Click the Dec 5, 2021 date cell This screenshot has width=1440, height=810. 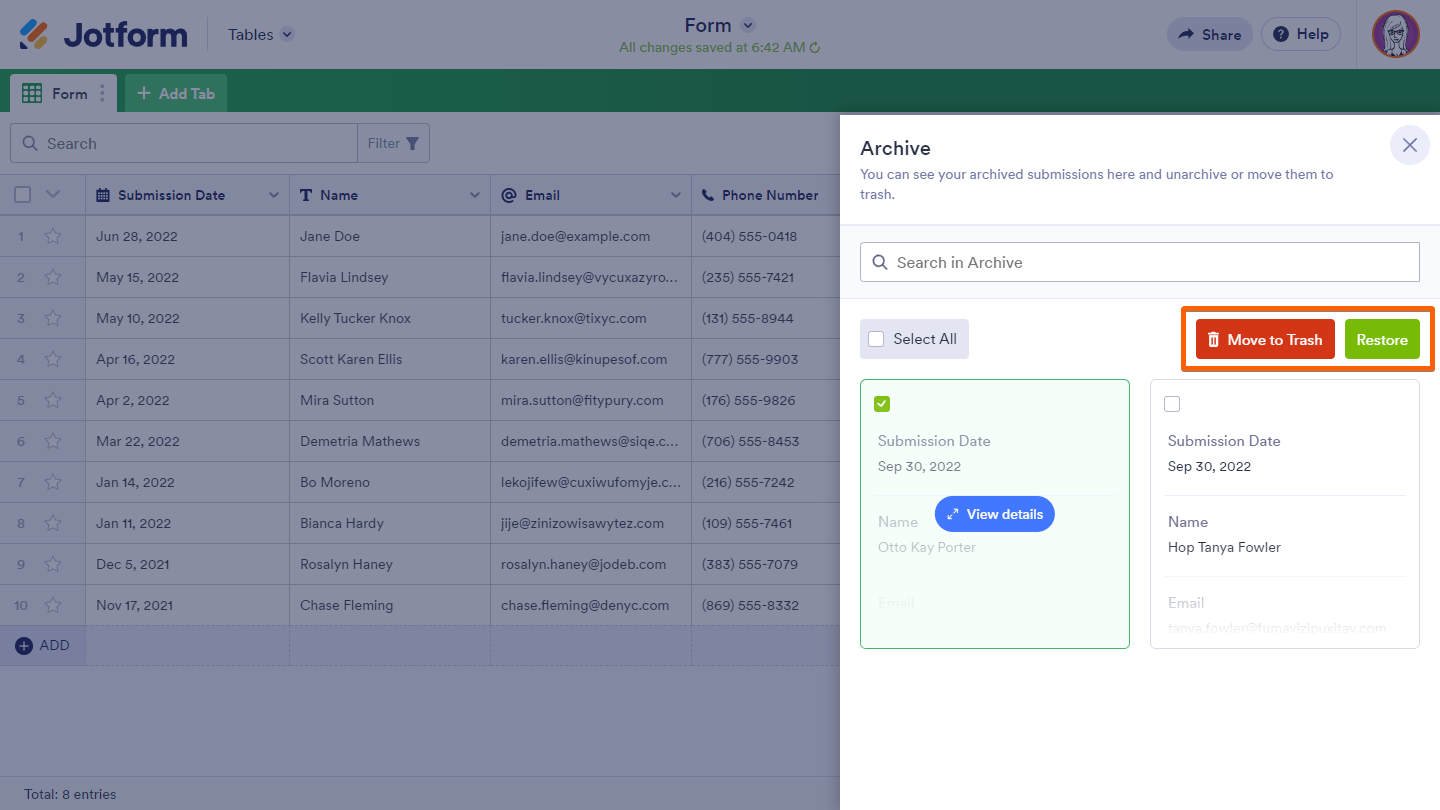pyautogui.click(x=187, y=564)
